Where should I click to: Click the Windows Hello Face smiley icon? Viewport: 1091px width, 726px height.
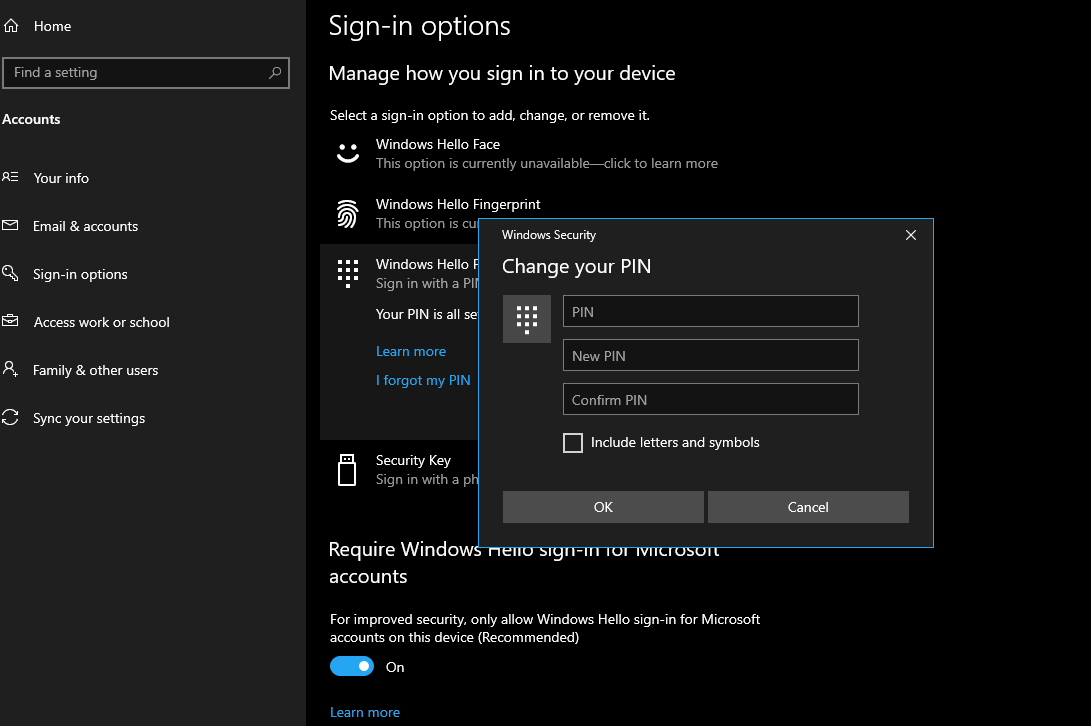tap(348, 153)
